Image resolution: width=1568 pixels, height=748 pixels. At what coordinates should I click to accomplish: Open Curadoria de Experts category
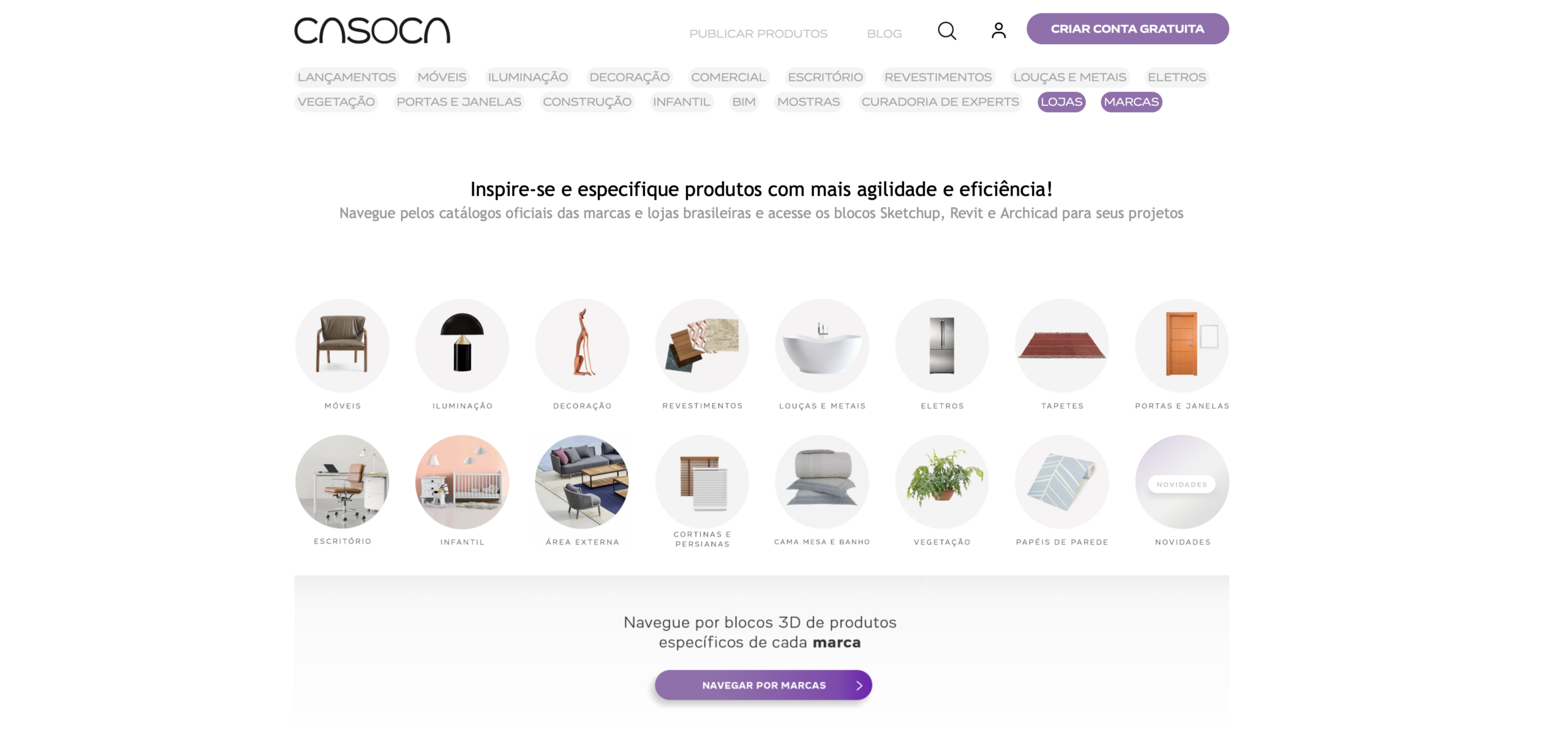coord(940,102)
